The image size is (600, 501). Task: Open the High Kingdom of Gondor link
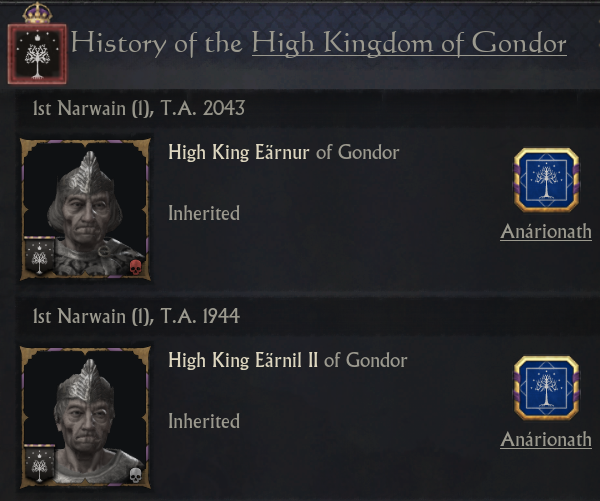[409, 43]
